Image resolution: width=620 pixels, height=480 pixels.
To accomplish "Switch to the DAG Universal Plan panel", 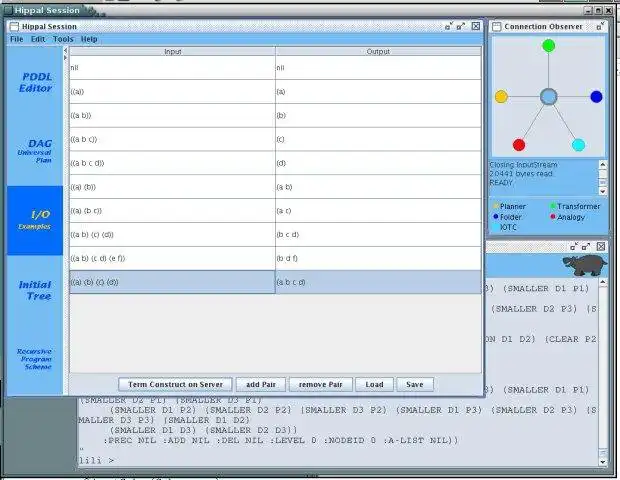I will tap(35, 151).
